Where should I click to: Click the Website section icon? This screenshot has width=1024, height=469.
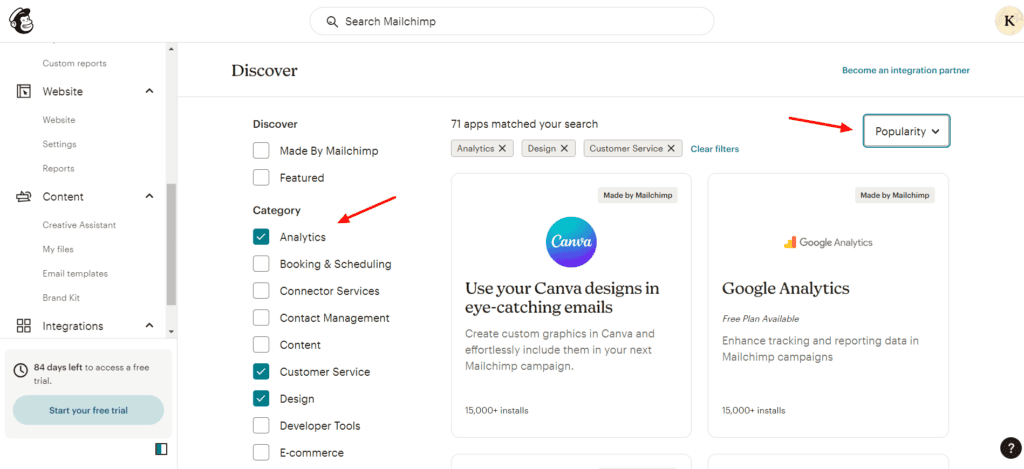[24, 91]
